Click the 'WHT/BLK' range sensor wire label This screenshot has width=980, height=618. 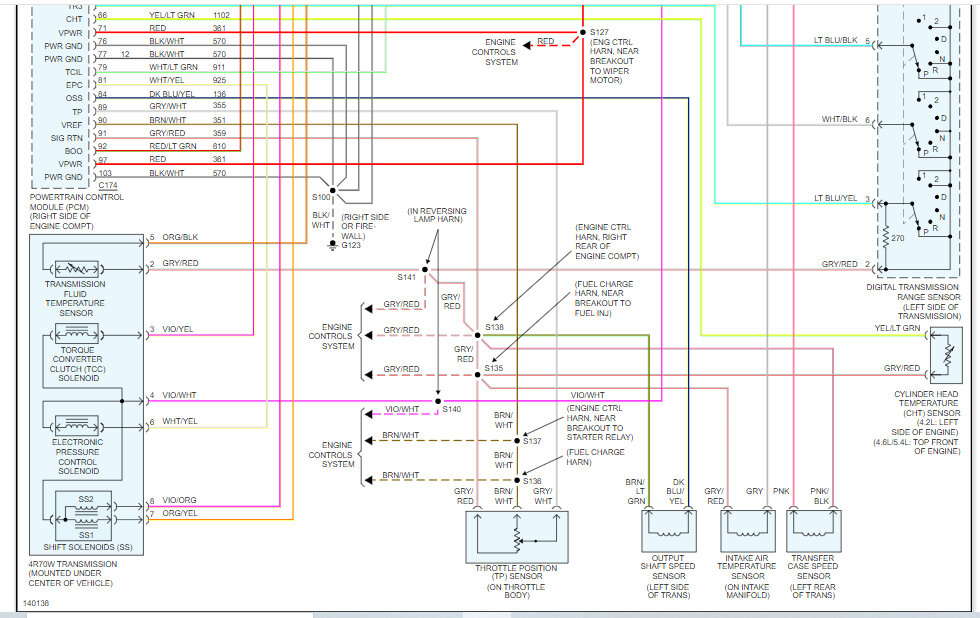(x=839, y=119)
